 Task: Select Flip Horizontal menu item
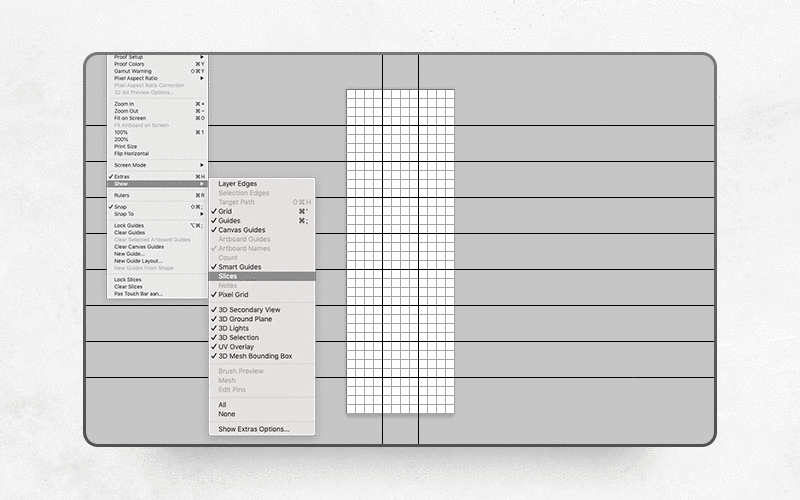click(131, 153)
